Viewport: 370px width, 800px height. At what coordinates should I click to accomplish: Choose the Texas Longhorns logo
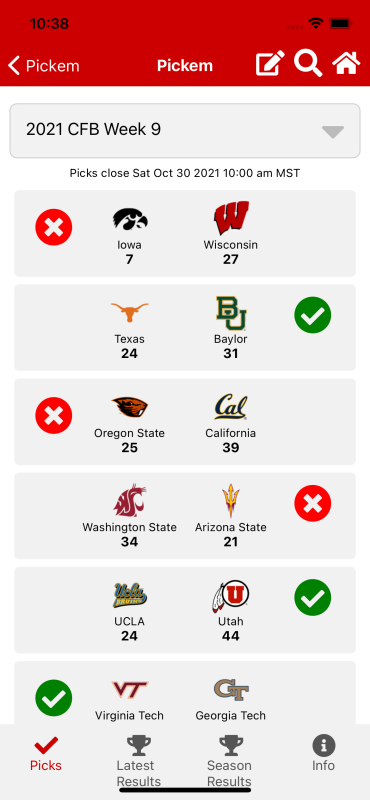(x=130, y=312)
